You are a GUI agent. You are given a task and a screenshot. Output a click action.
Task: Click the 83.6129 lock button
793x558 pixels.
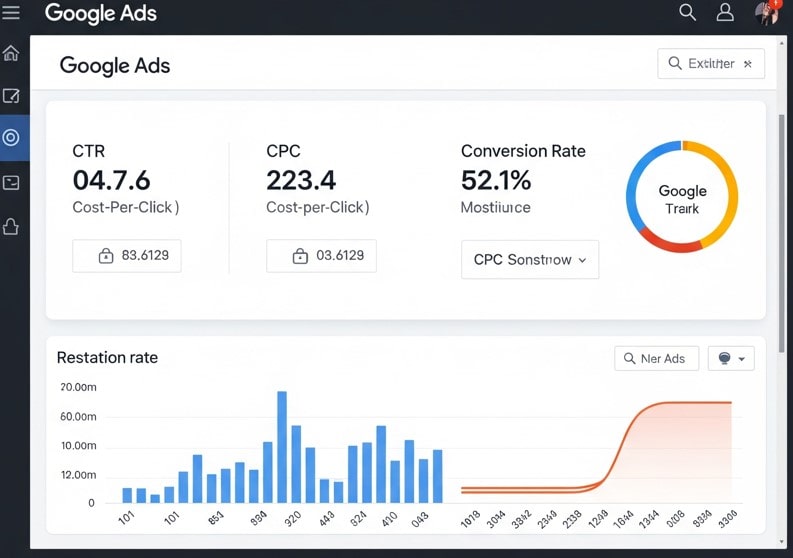[126, 255]
